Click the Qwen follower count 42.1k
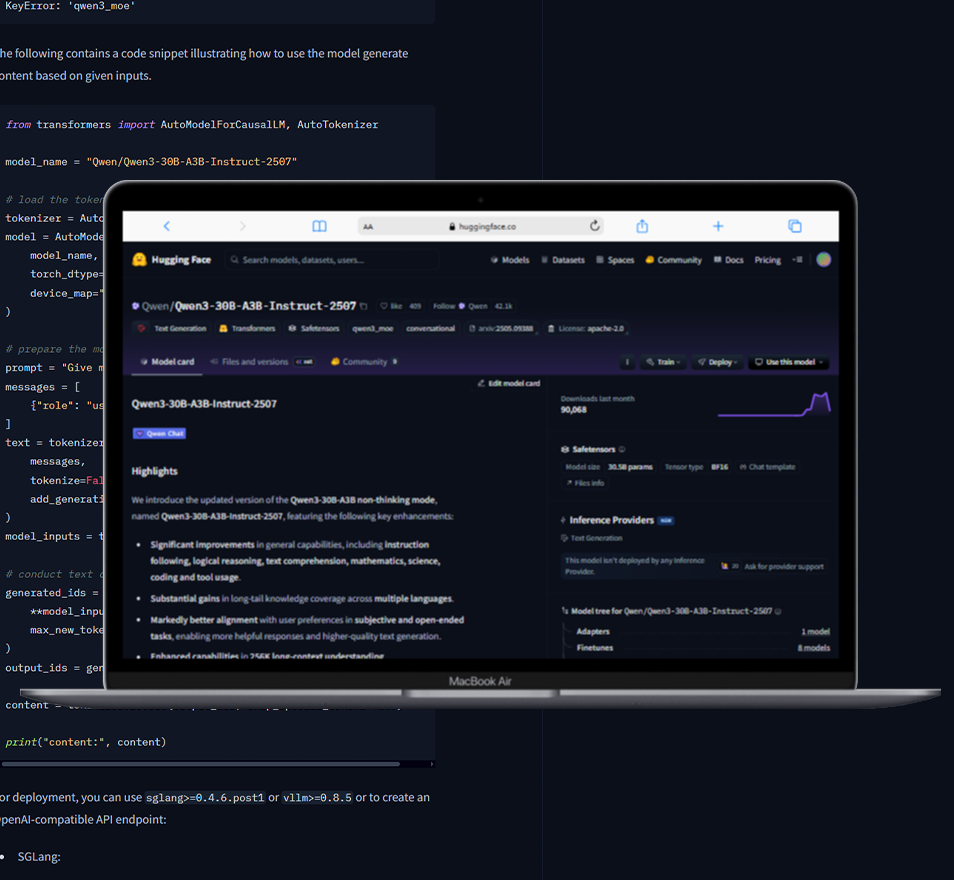 pos(503,306)
